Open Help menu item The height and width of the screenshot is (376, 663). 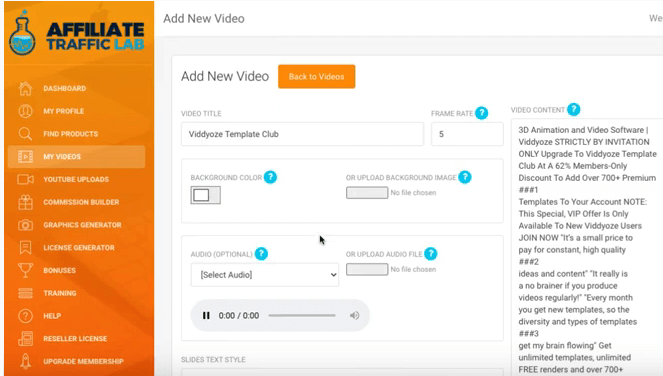point(52,316)
